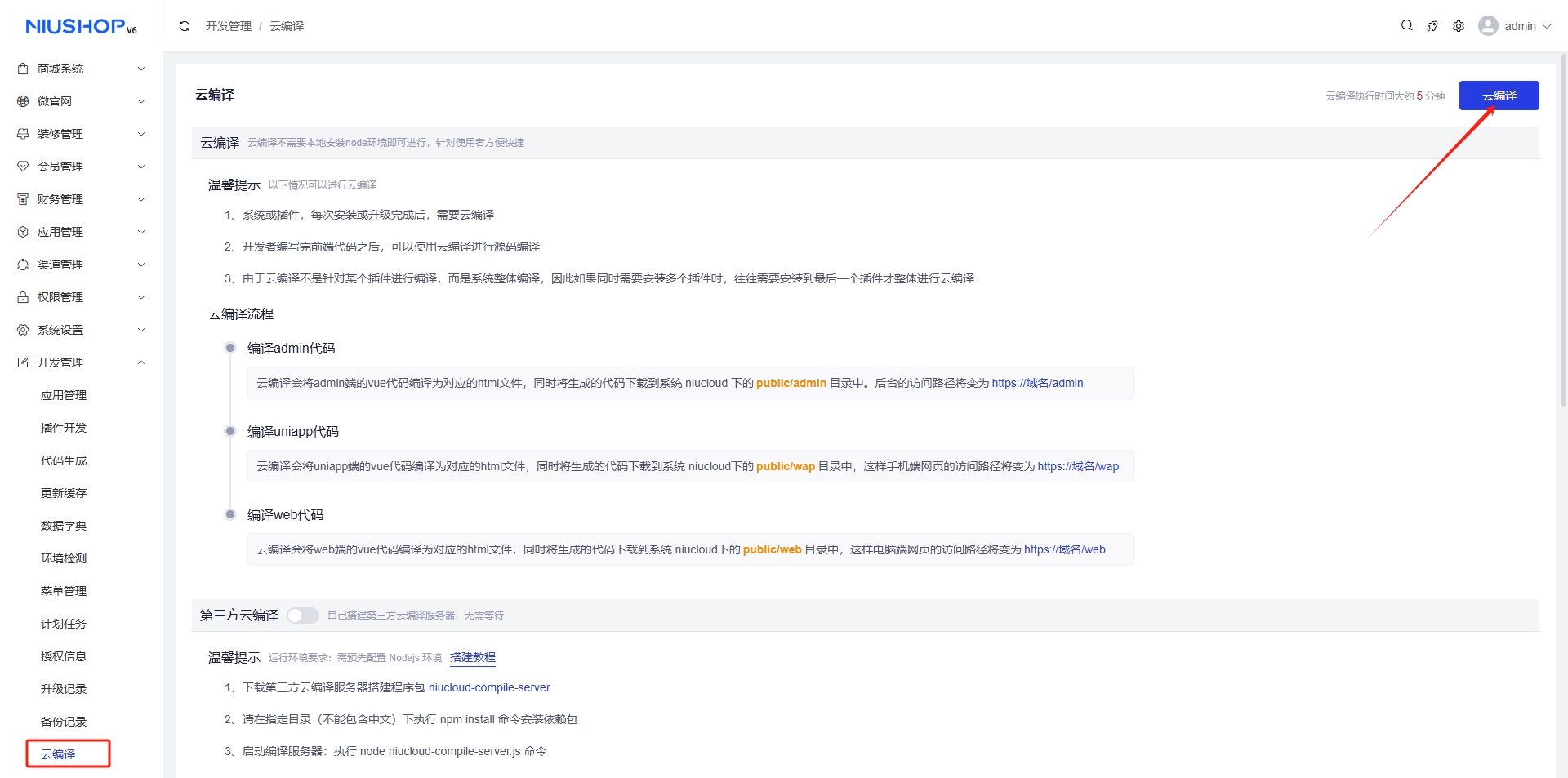Select 云编译 in the sidebar
Image resolution: width=1568 pixels, height=778 pixels.
[58, 754]
